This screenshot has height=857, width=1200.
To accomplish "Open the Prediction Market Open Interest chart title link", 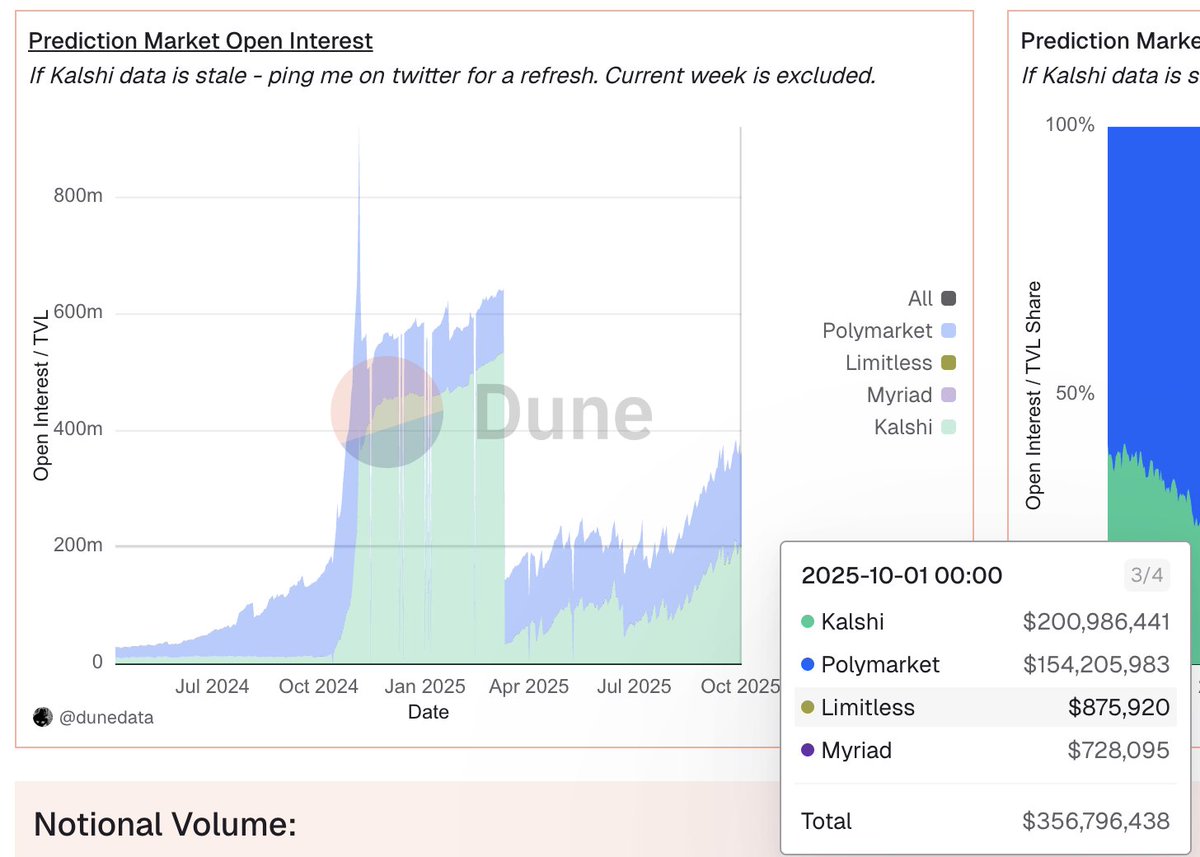I will point(200,41).
